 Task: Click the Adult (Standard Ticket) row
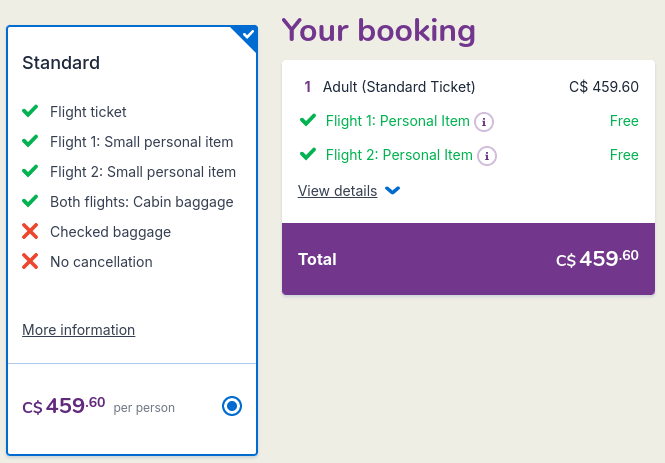399,87
